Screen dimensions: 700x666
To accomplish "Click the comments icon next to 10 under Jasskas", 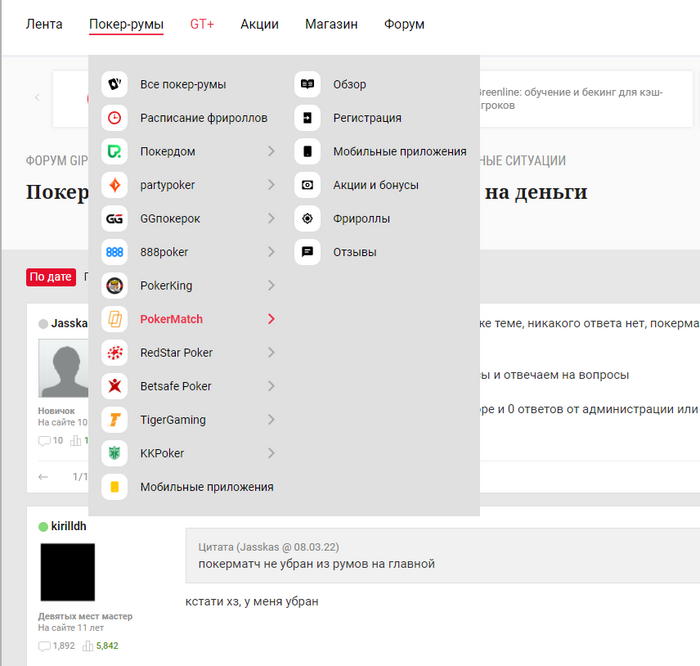I will pos(44,441).
